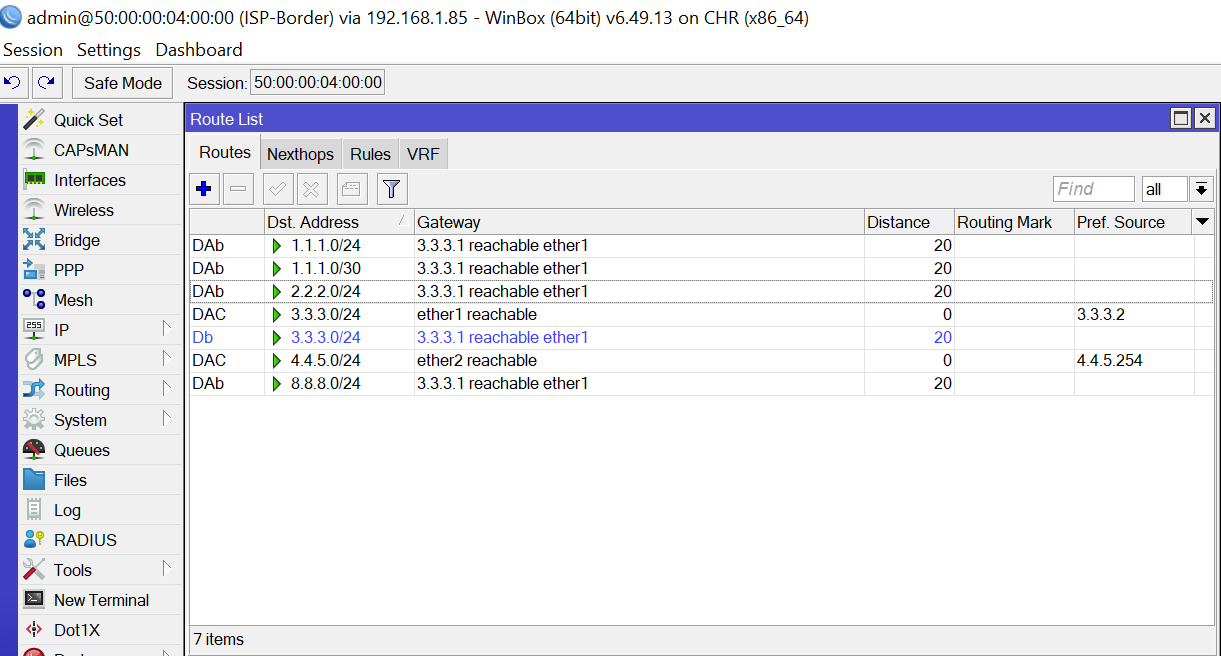
Task: Switch to the Nexthops tab
Action: [300, 154]
